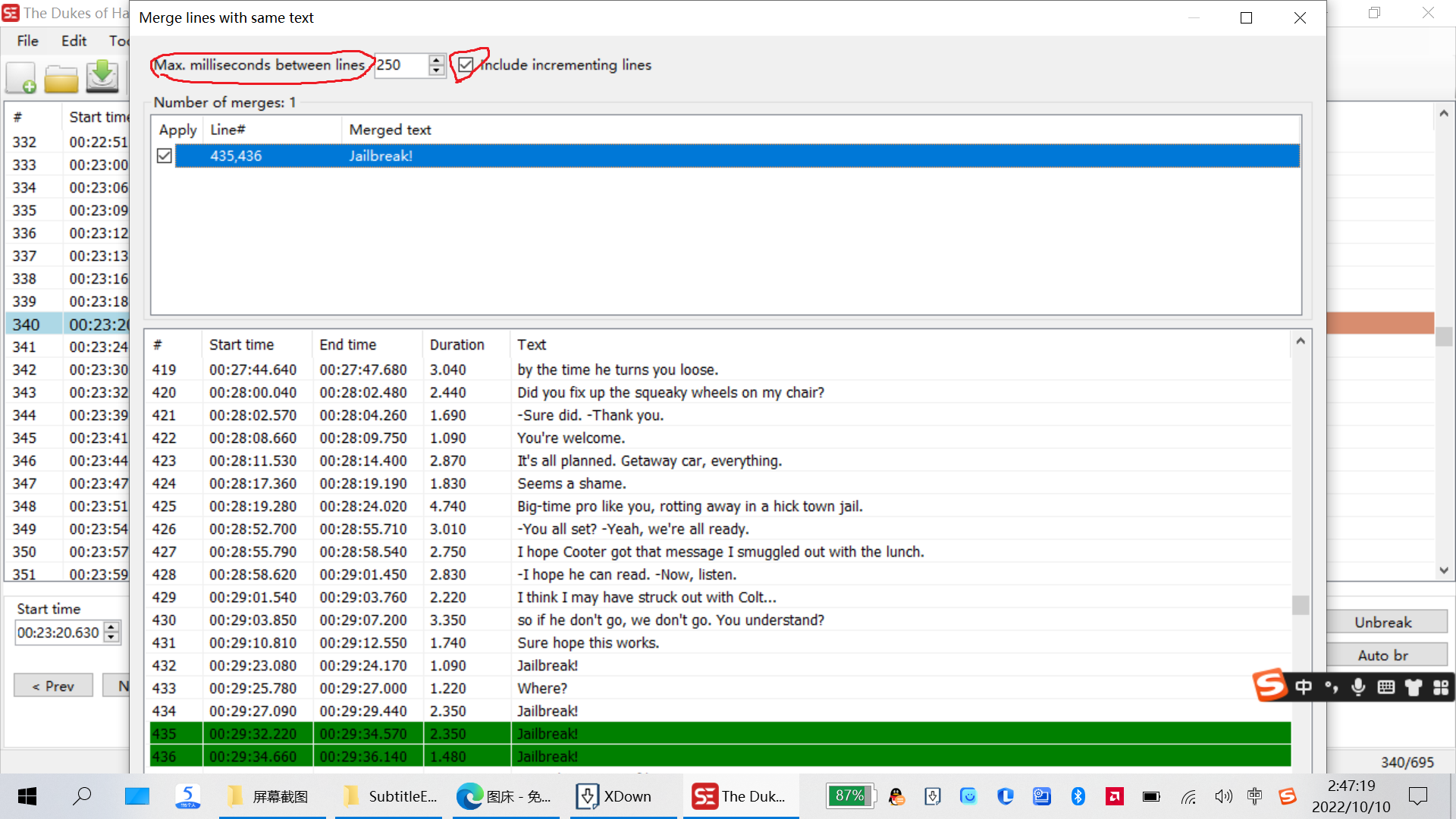Image resolution: width=1456 pixels, height=819 pixels.
Task: Save the current subtitle file
Action: pyautogui.click(x=102, y=77)
